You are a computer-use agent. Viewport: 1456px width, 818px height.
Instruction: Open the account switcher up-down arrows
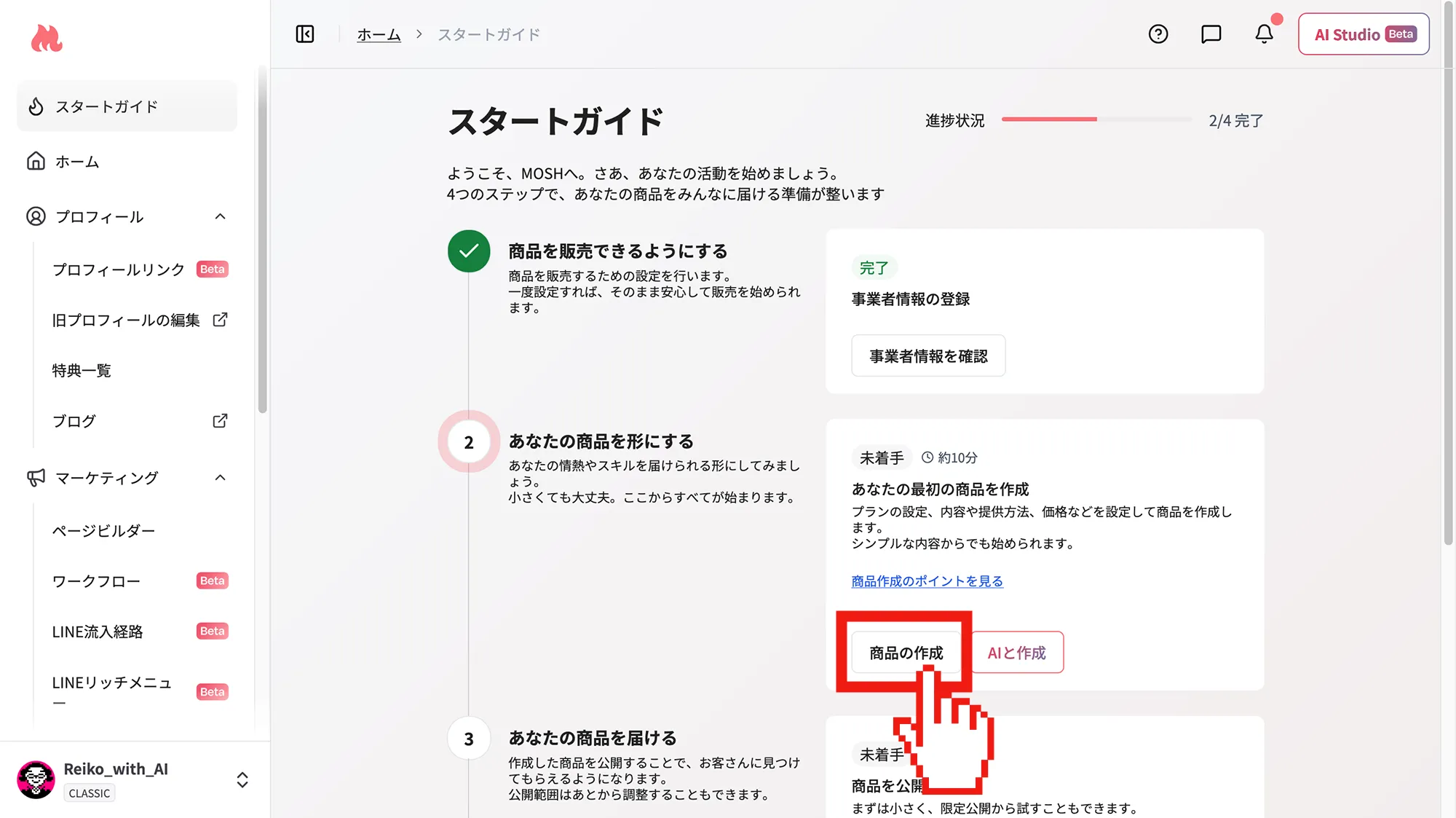point(242,780)
